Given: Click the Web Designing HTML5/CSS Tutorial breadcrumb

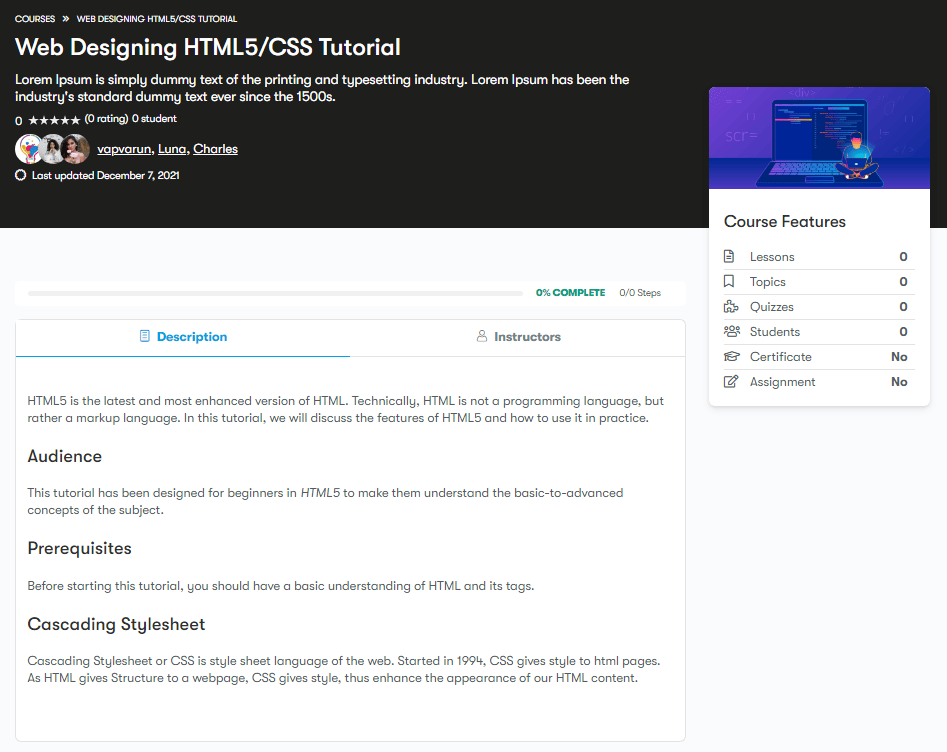Looking at the screenshot, I should pyautogui.click(x=157, y=19).
